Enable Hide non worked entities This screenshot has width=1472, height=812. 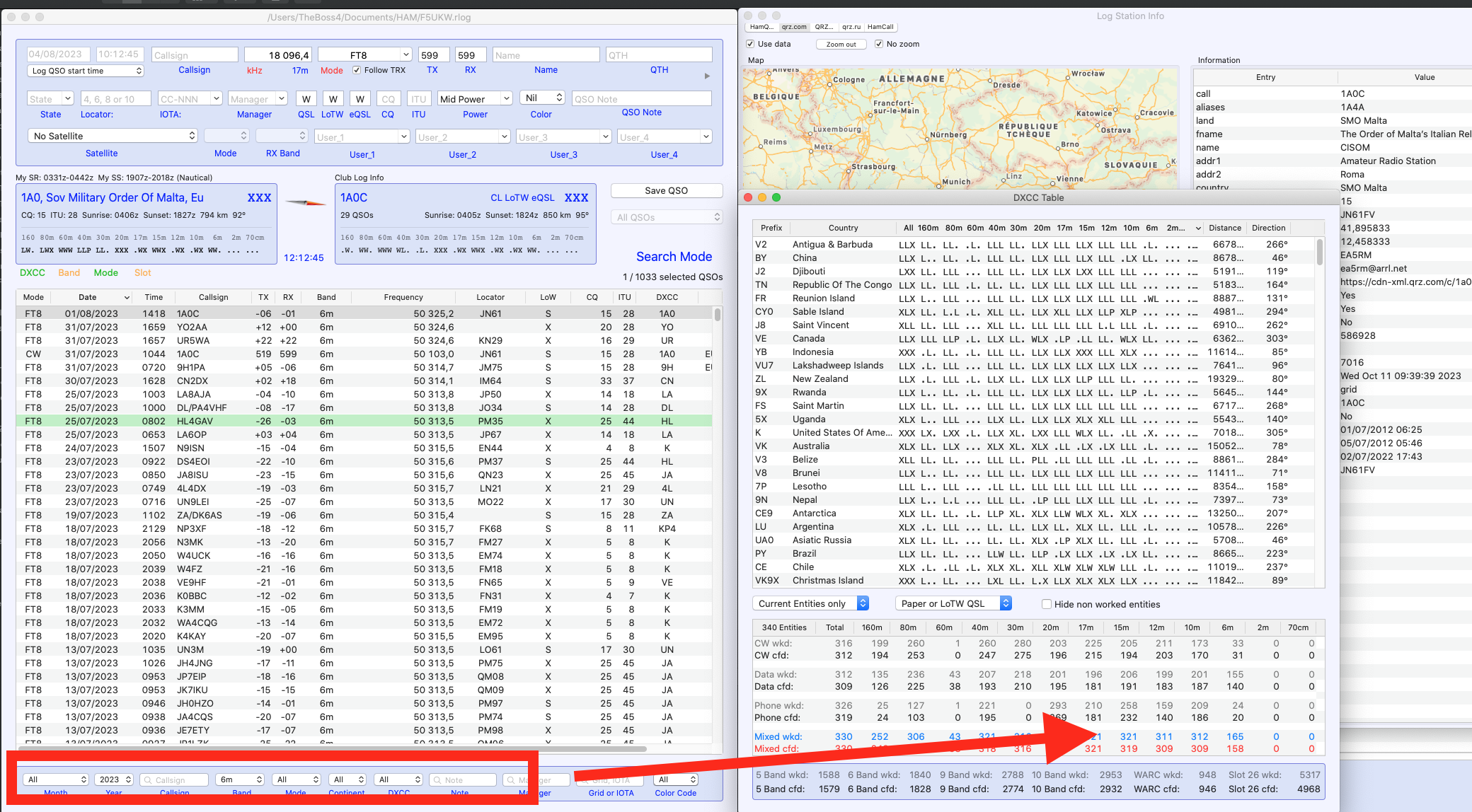click(x=1046, y=604)
